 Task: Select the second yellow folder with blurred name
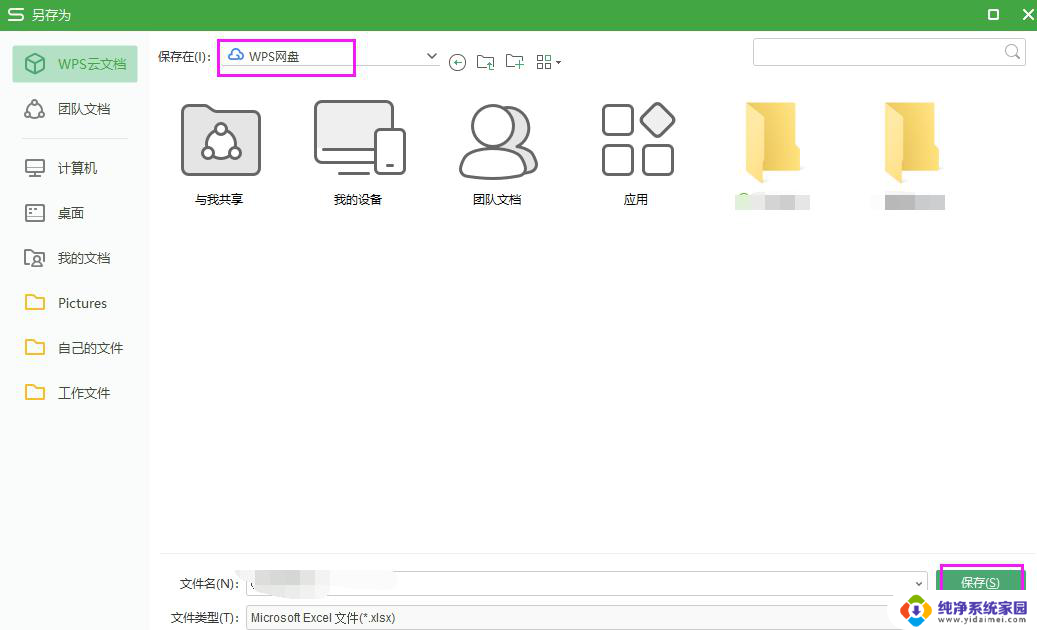click(x=911, y=156)
